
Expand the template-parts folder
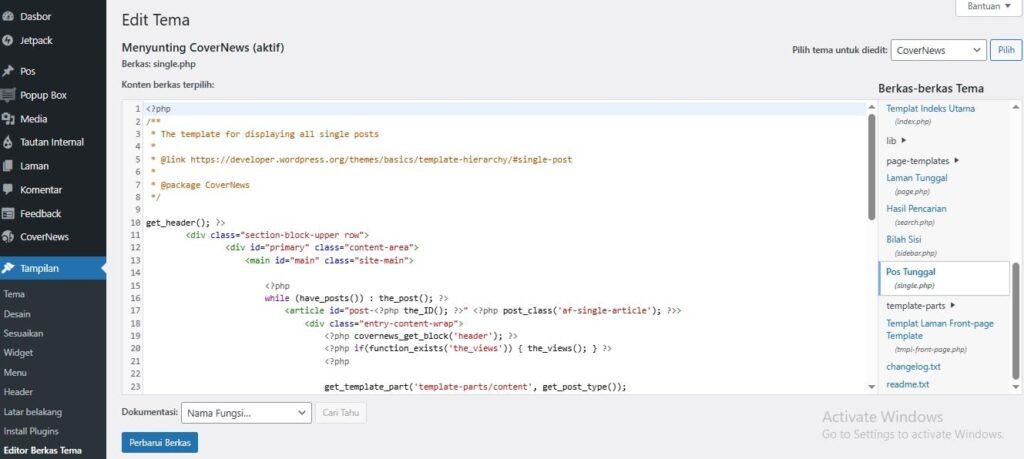(x=921, y=306)
